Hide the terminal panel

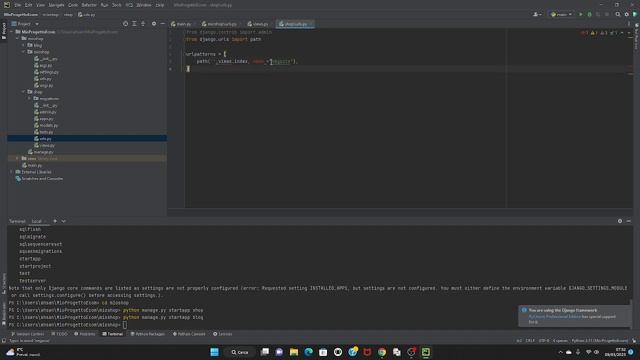point(629,221)
